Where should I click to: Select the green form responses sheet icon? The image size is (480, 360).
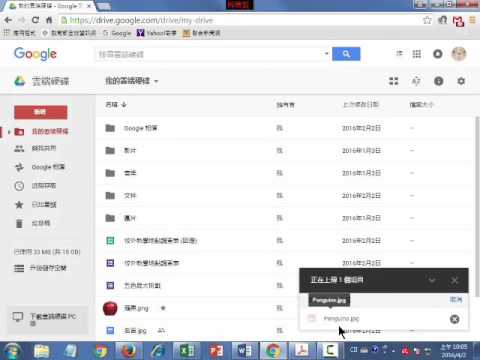point(110,240)
